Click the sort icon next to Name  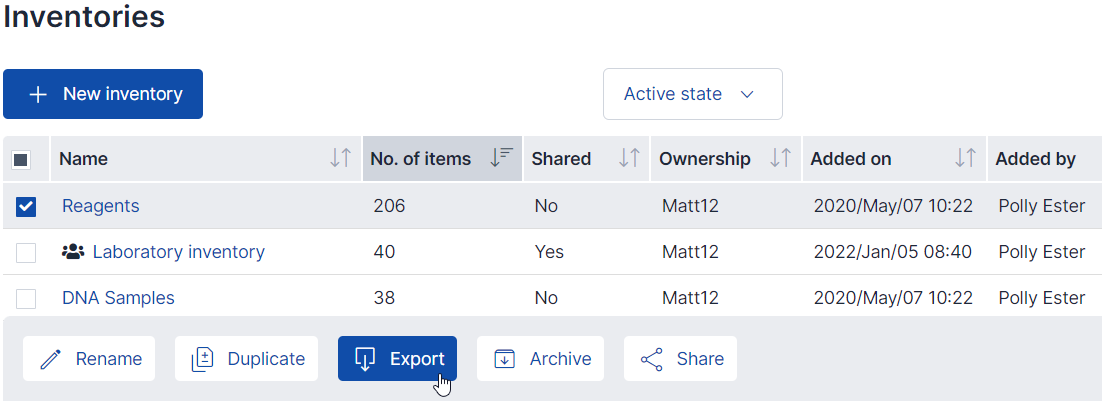pyautogui.click(x=340, y=158)
